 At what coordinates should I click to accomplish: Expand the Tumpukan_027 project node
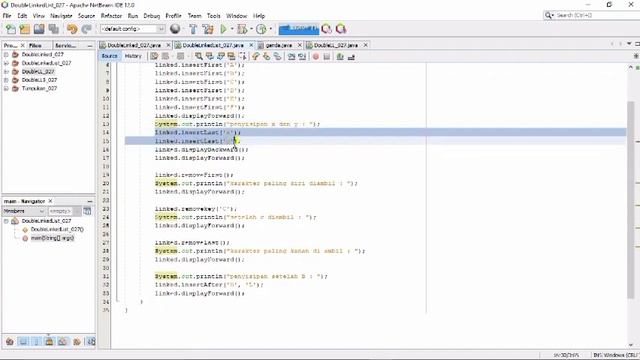click(6, 88)
